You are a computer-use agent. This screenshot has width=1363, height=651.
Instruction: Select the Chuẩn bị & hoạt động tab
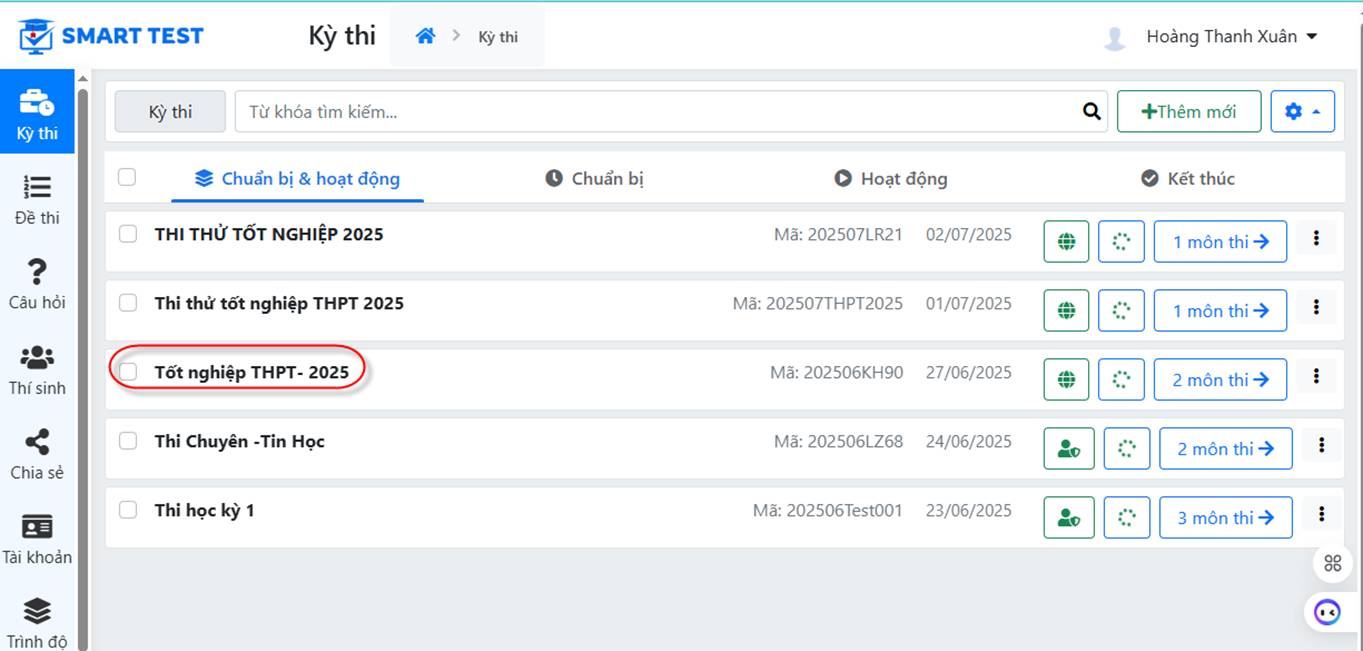(297, 179)
